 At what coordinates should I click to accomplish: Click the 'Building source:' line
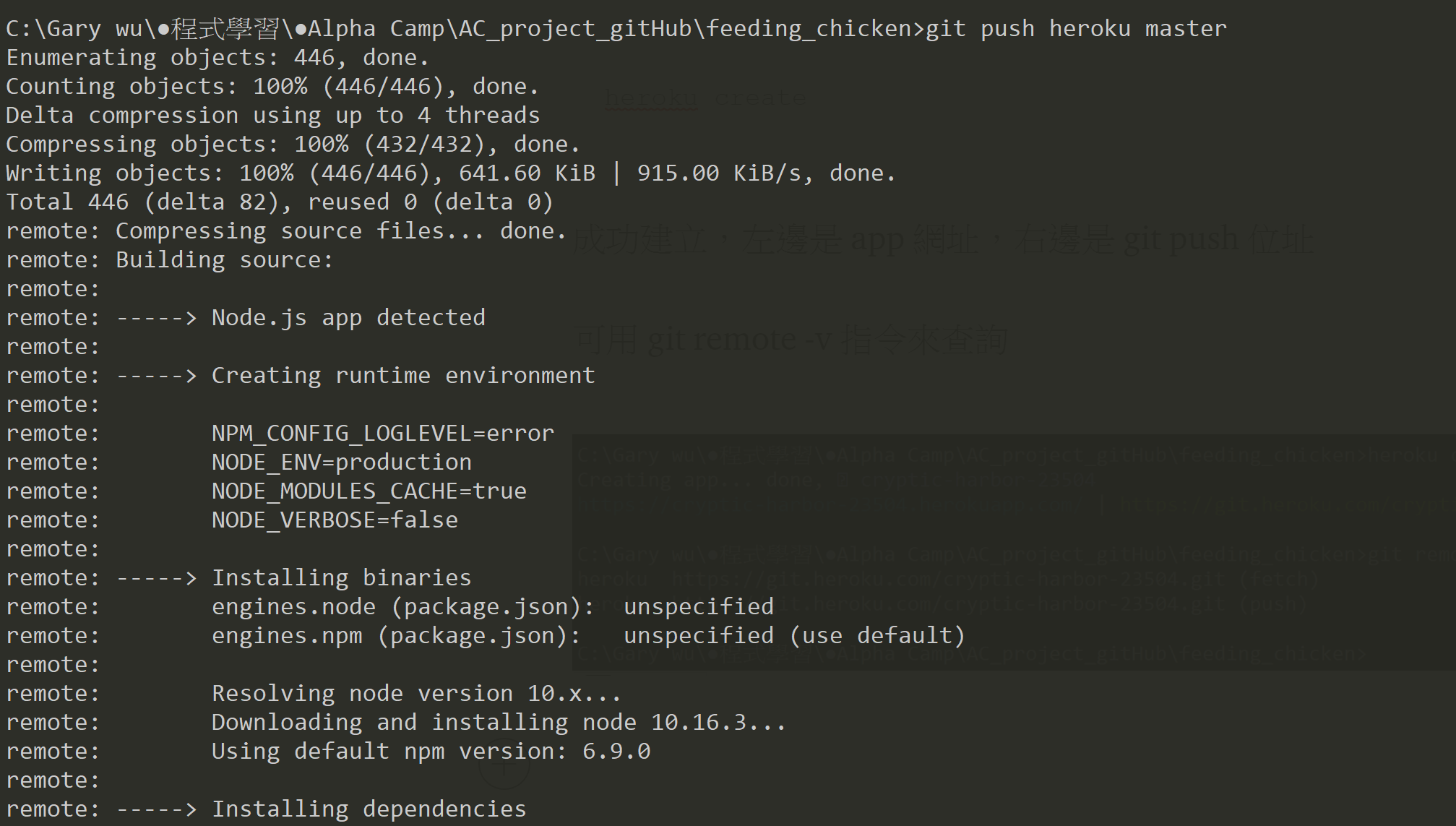point(170,260)
